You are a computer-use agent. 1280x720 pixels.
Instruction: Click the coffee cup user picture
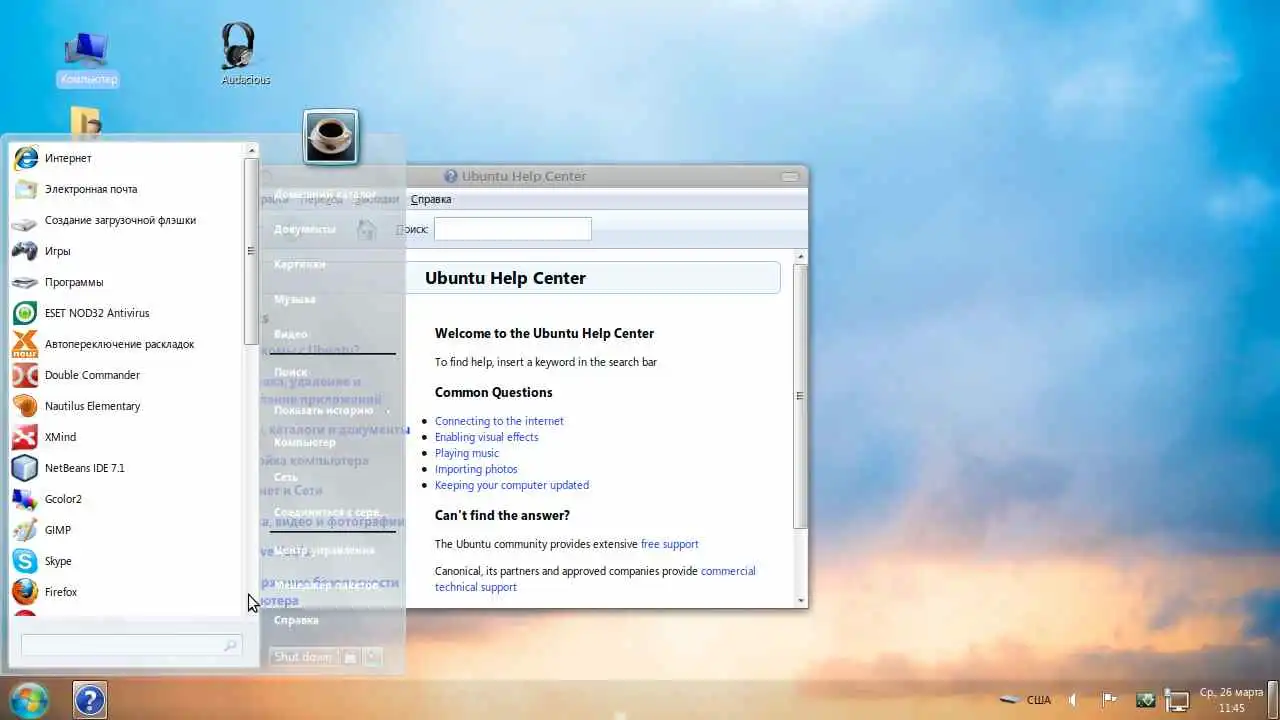click(x=330, y=136)
